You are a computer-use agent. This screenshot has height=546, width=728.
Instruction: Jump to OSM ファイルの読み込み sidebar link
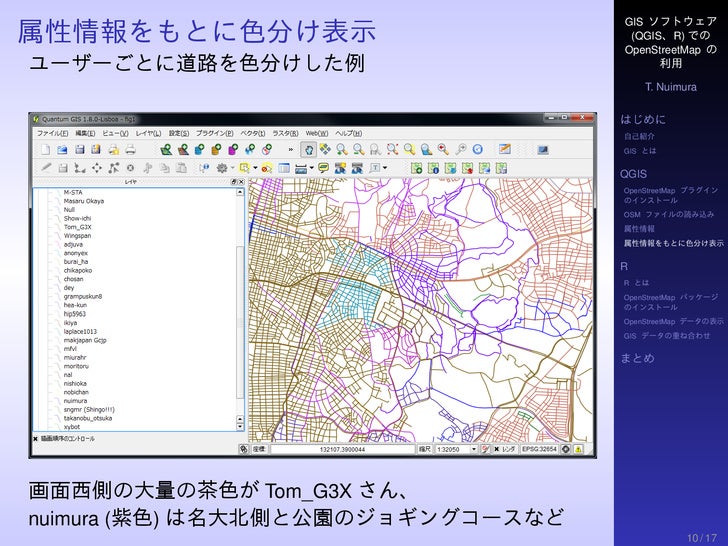[x=669, y=214]
